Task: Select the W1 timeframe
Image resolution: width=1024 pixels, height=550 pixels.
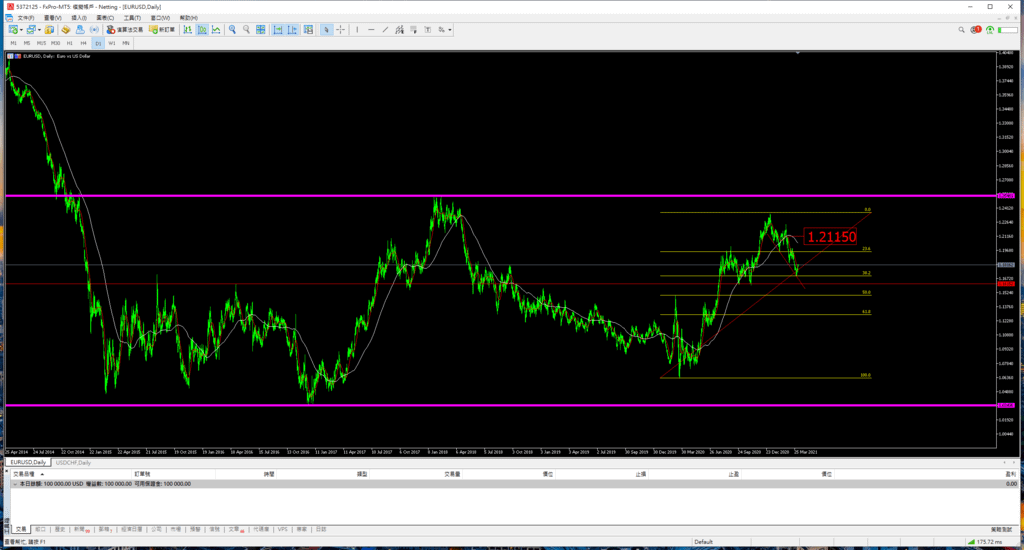Action: point(112,43)
